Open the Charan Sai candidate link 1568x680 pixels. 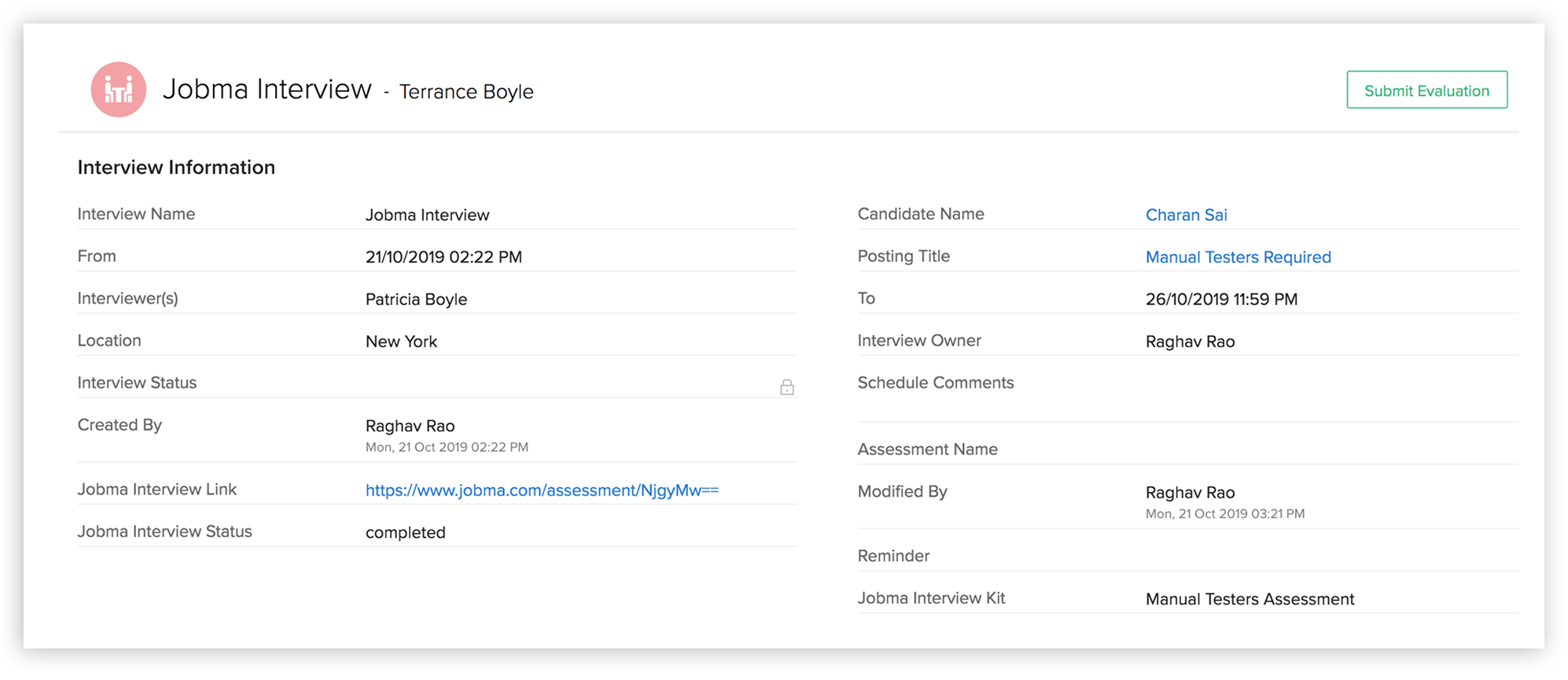click(x=1186, y=215)
